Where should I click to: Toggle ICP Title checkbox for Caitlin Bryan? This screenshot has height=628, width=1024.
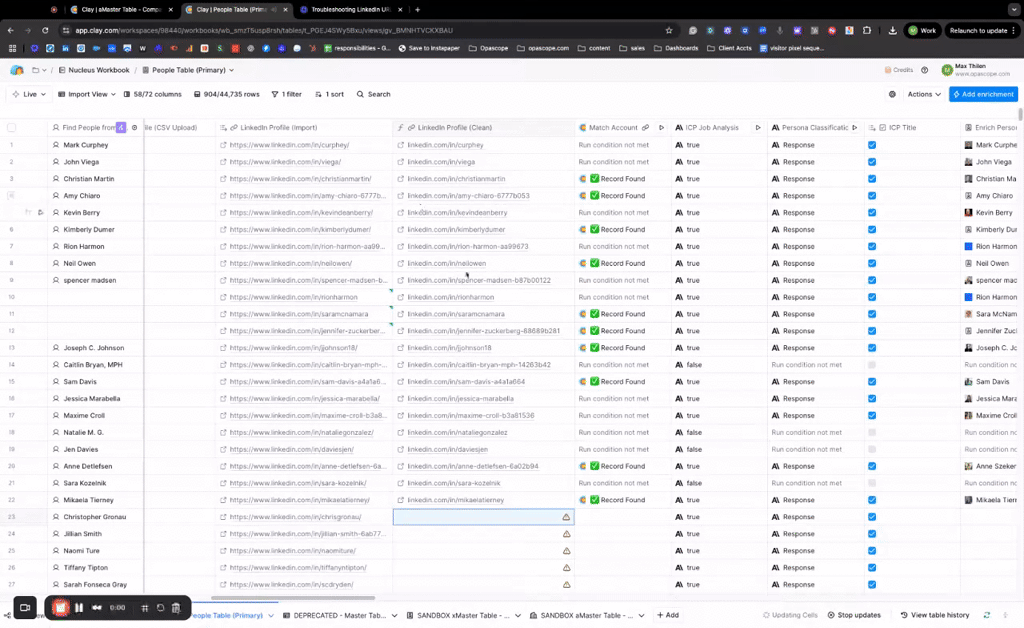point(872,365)
